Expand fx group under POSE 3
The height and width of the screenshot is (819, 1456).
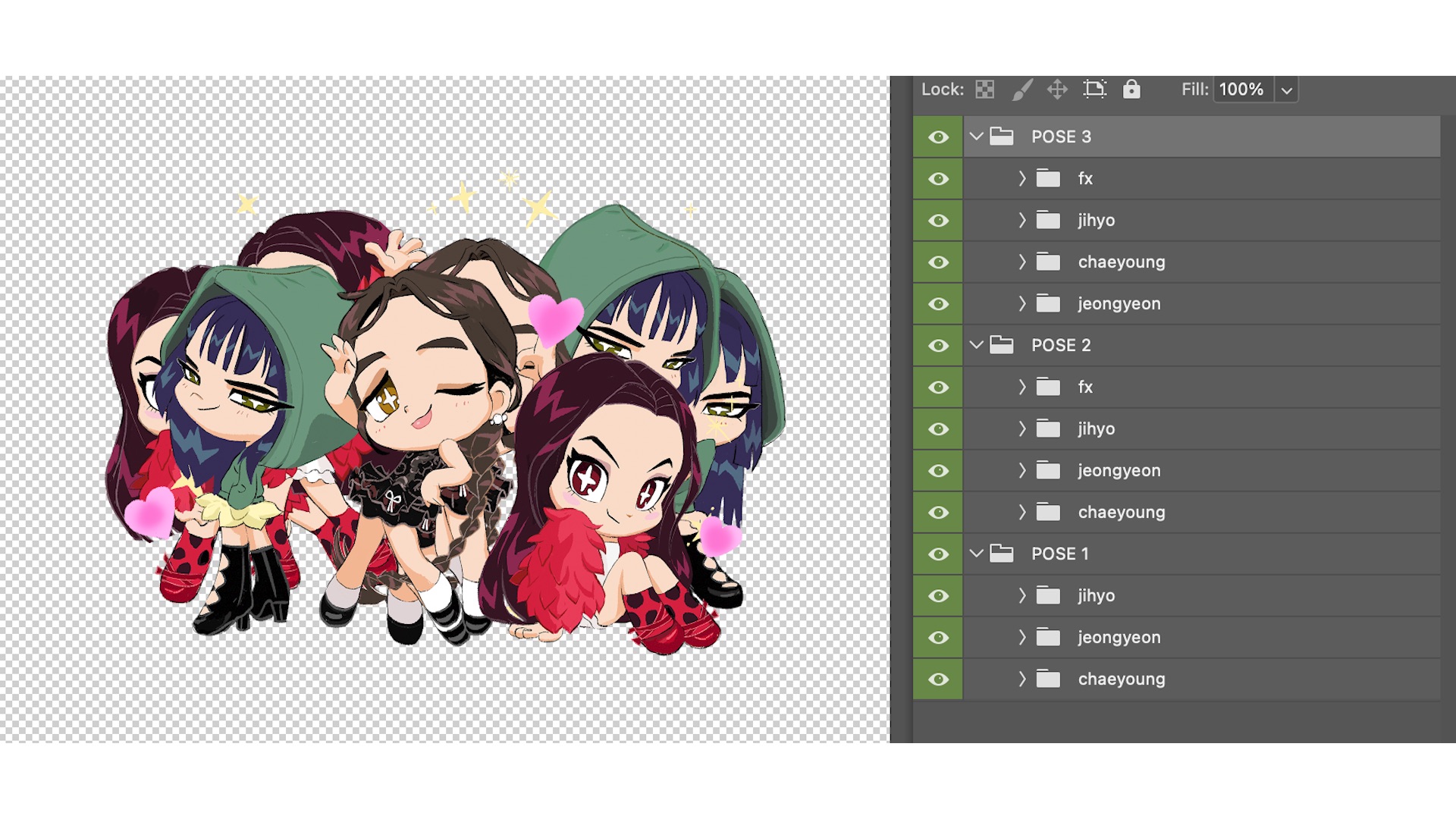pyautogui.click(x=1022, y=178)
